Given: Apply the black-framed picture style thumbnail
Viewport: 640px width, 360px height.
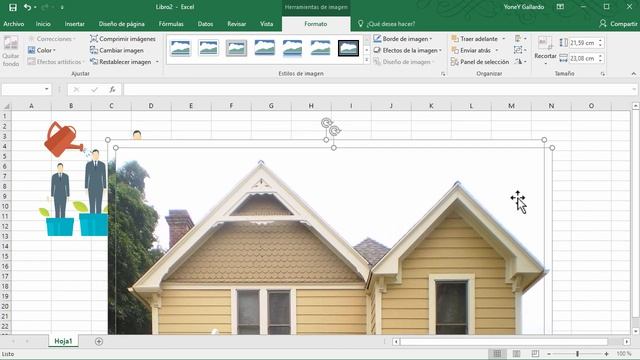Looking at the screenshot, I should [x=348, y=48].
